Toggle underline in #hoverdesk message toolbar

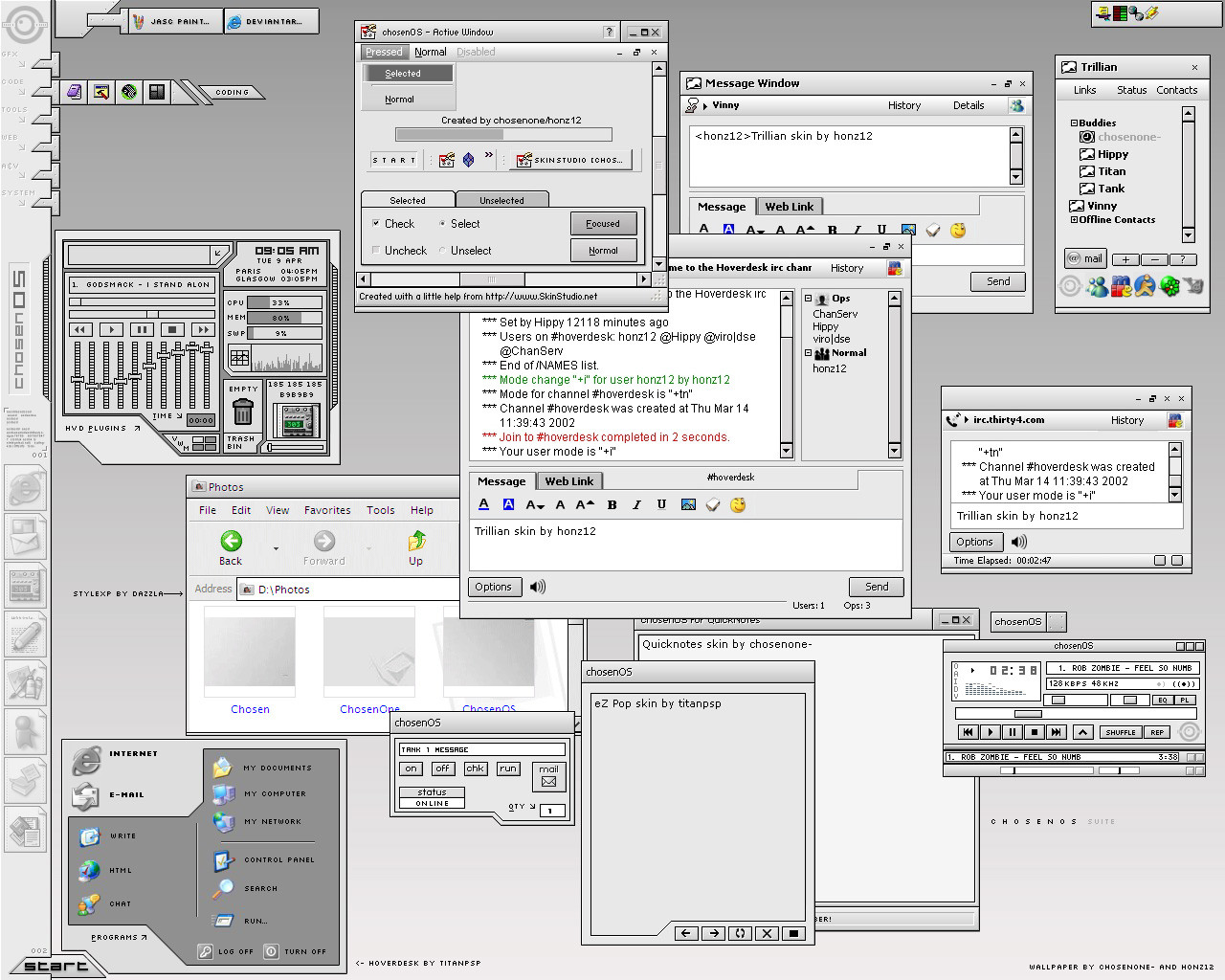[661, 505]
